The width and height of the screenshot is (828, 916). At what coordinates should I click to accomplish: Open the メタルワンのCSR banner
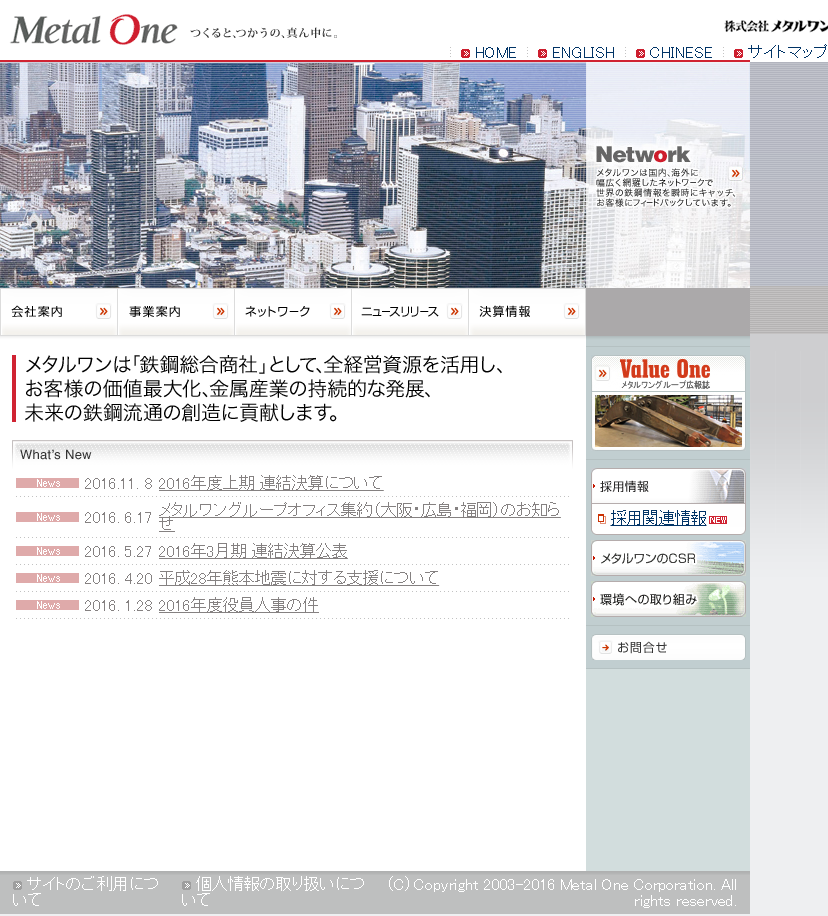pos(668,558)
